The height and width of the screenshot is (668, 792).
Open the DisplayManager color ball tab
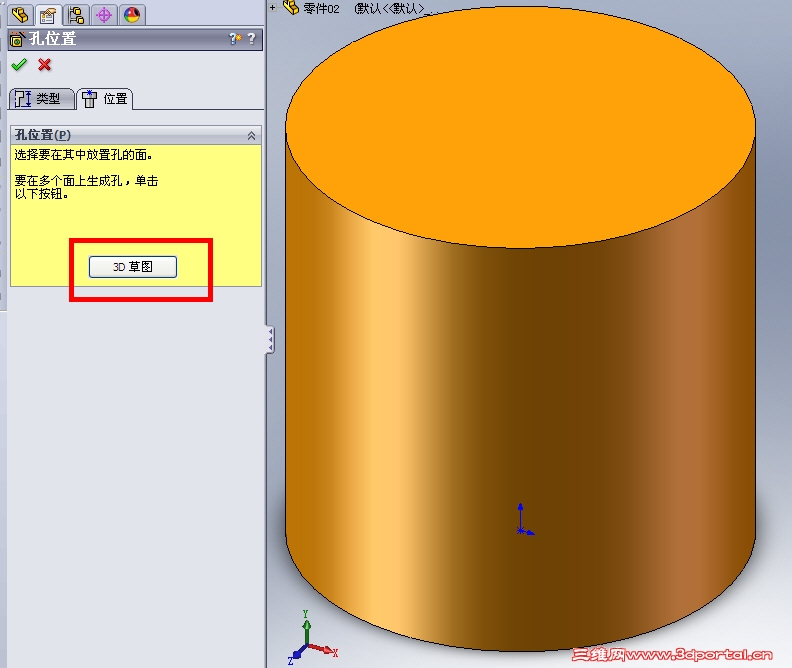132,15
